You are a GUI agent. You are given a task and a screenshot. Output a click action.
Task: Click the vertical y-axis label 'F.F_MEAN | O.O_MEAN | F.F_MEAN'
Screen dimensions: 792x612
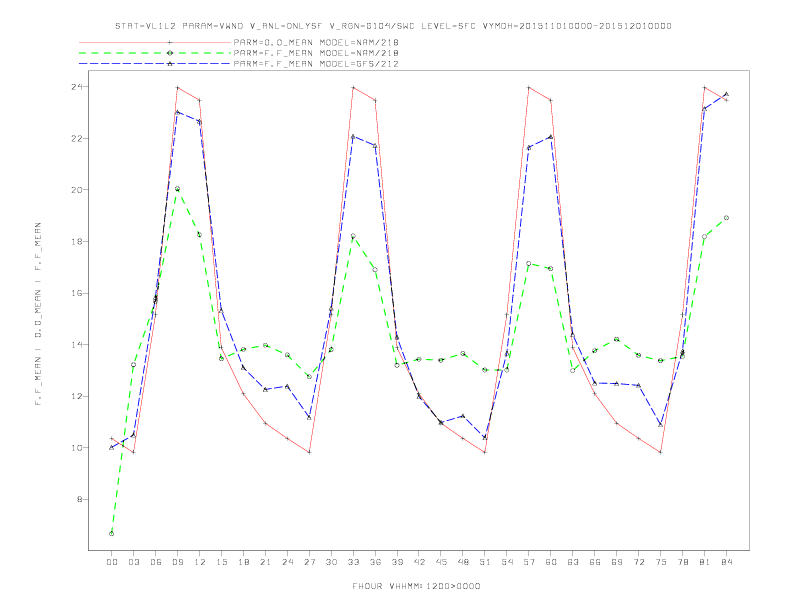(38, 314)
